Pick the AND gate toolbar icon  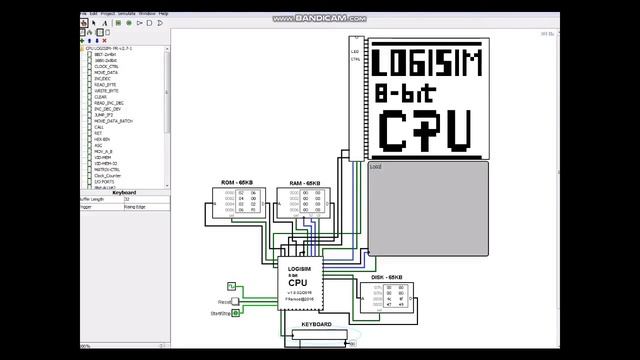[x=150, y=23]
